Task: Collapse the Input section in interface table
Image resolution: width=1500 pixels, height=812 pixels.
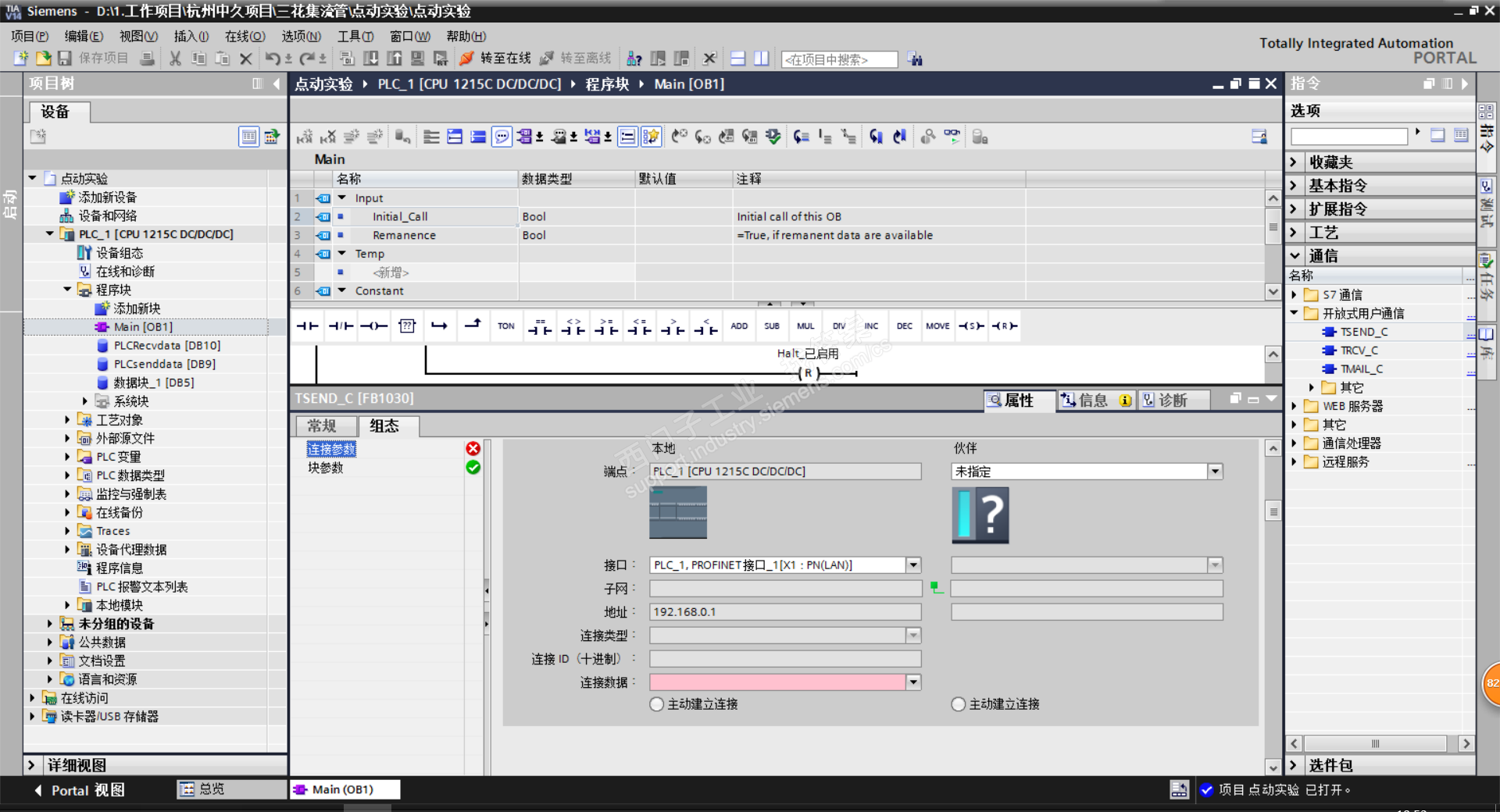Action: 341,198
